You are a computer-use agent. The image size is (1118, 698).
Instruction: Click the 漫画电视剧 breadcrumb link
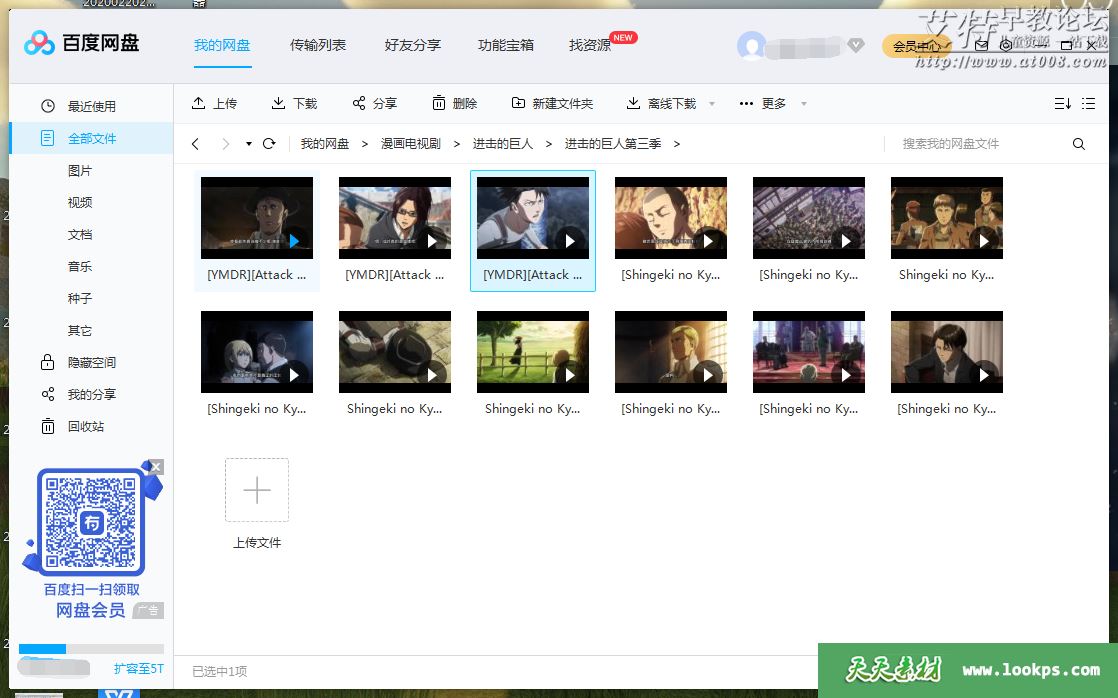tap(410, 144)
